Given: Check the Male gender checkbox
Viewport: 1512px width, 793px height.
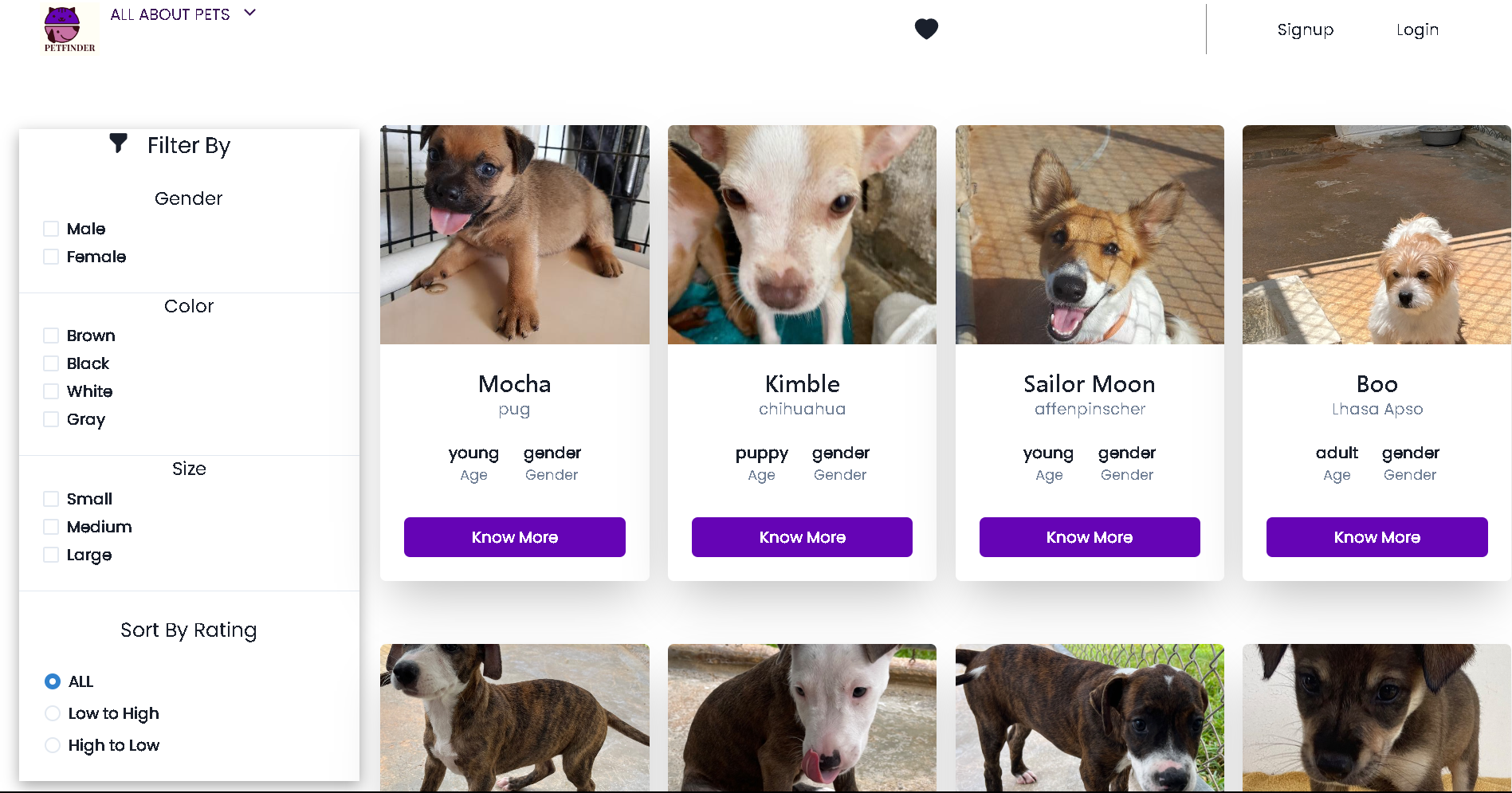Looking at the screenshot, I should pyautogui.click(x=51, y=228).
